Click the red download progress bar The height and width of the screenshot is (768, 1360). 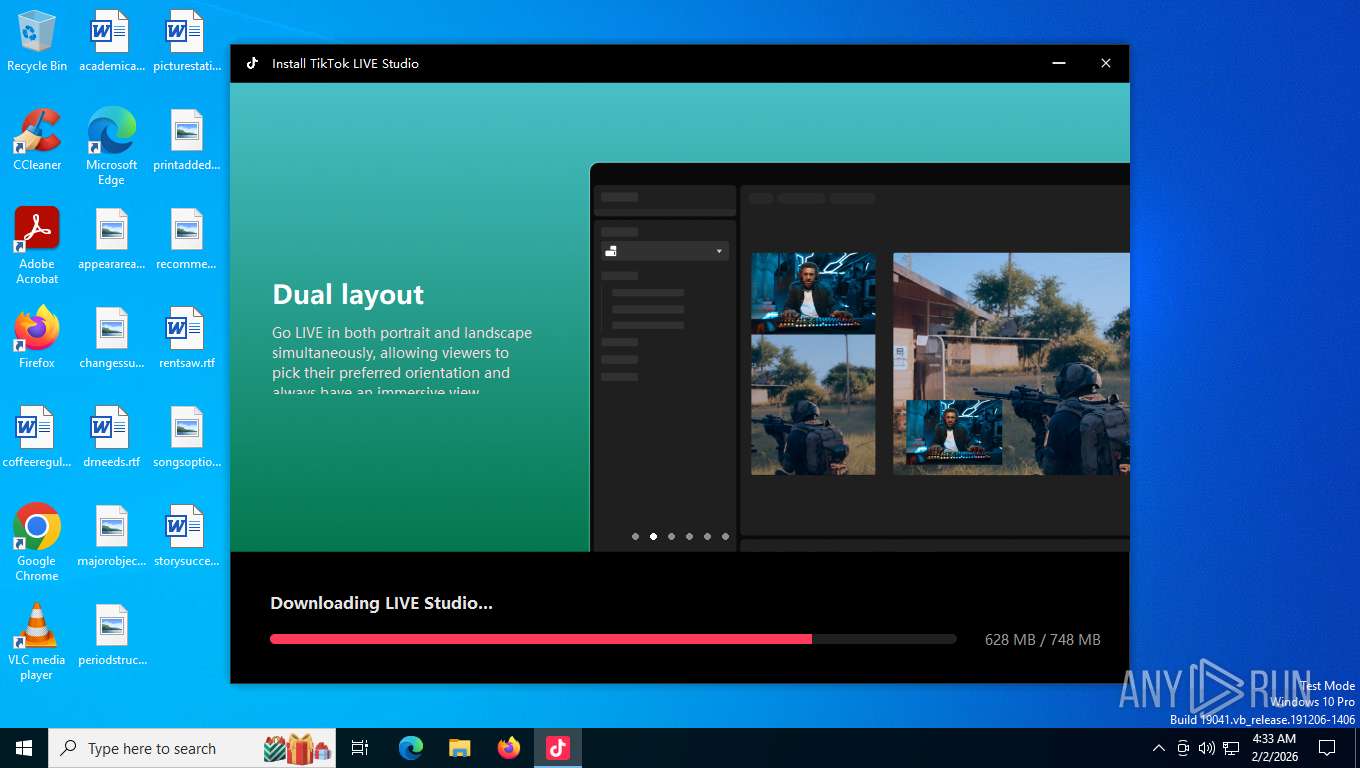(x=541, y=639)
